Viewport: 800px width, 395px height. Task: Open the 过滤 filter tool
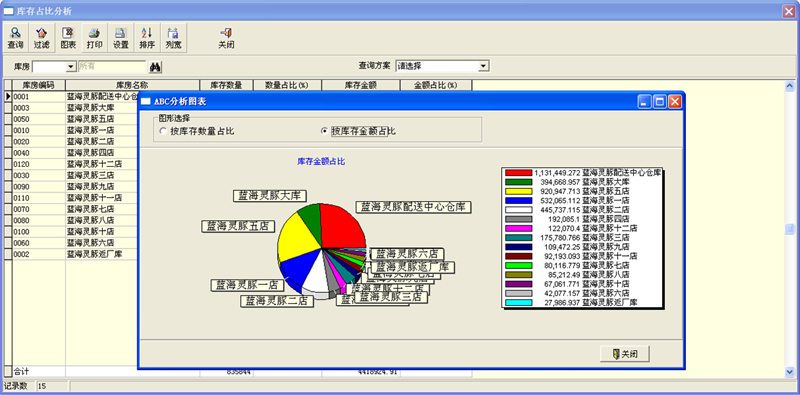point(41,38)
